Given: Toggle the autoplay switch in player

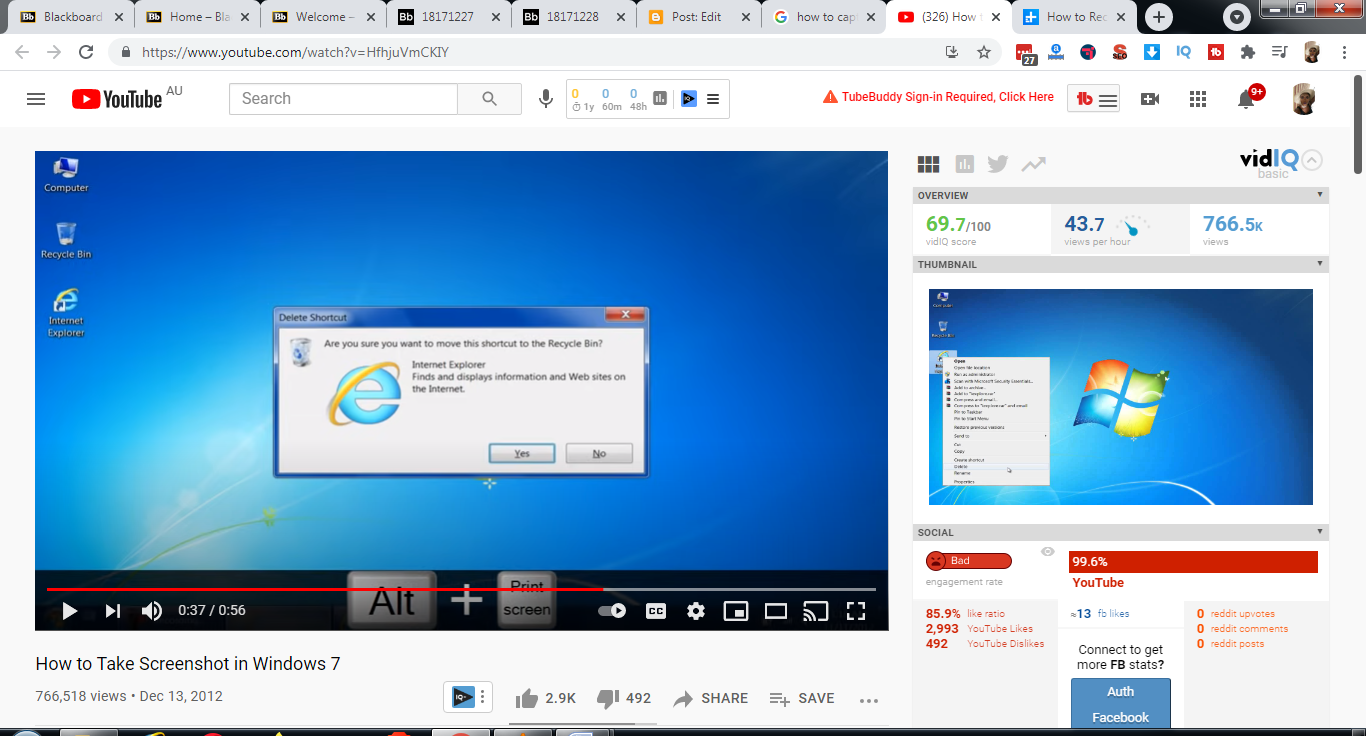Looking at the screenshot, I should point(612,611).
